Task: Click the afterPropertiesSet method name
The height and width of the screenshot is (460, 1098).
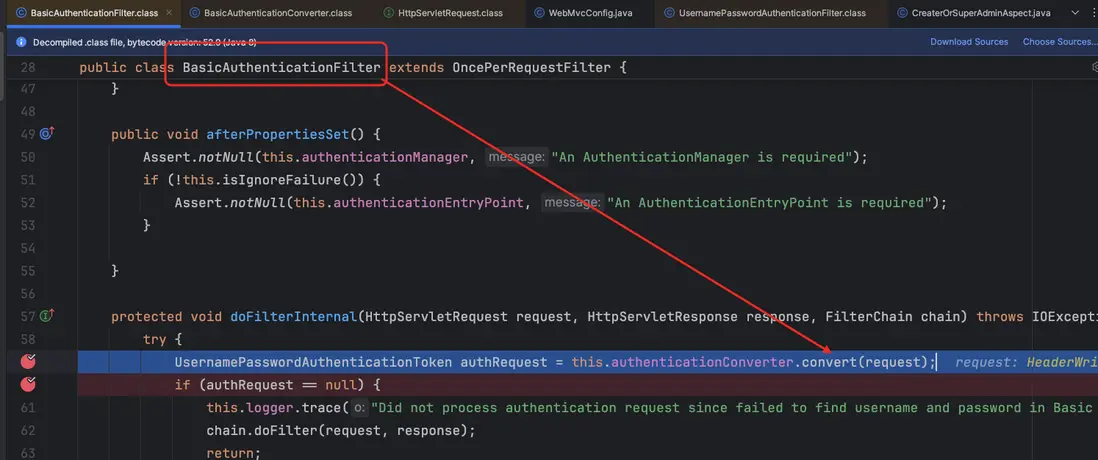Action: [x=277, y=134]
